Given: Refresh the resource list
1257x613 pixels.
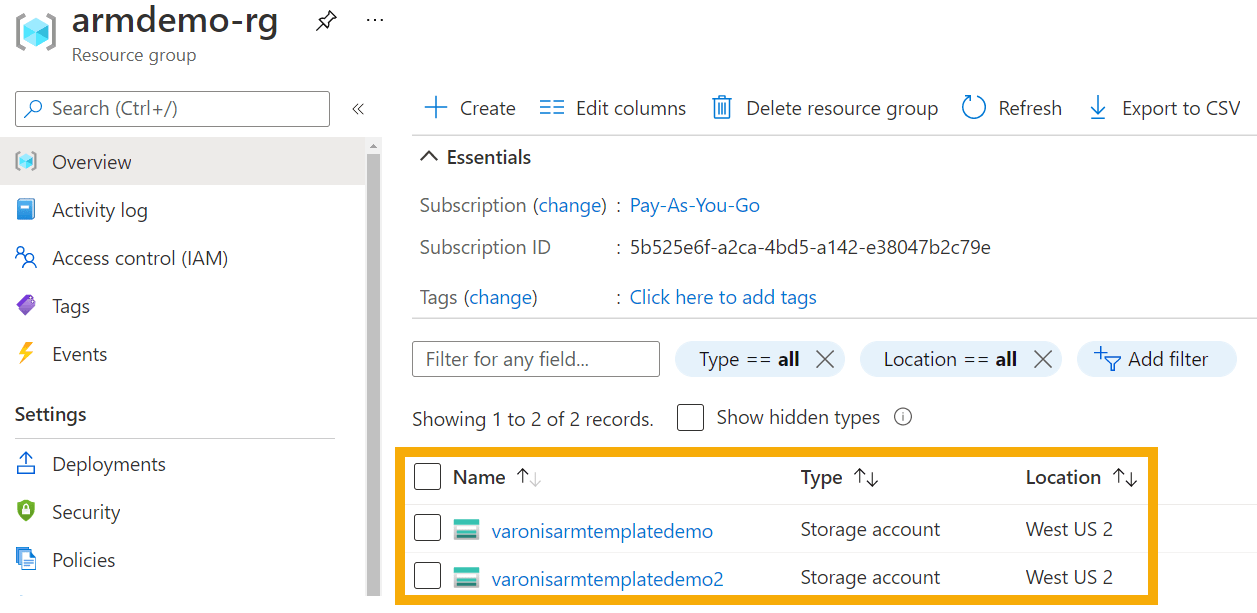Looking at the screenshot, I should [1011, 107].
